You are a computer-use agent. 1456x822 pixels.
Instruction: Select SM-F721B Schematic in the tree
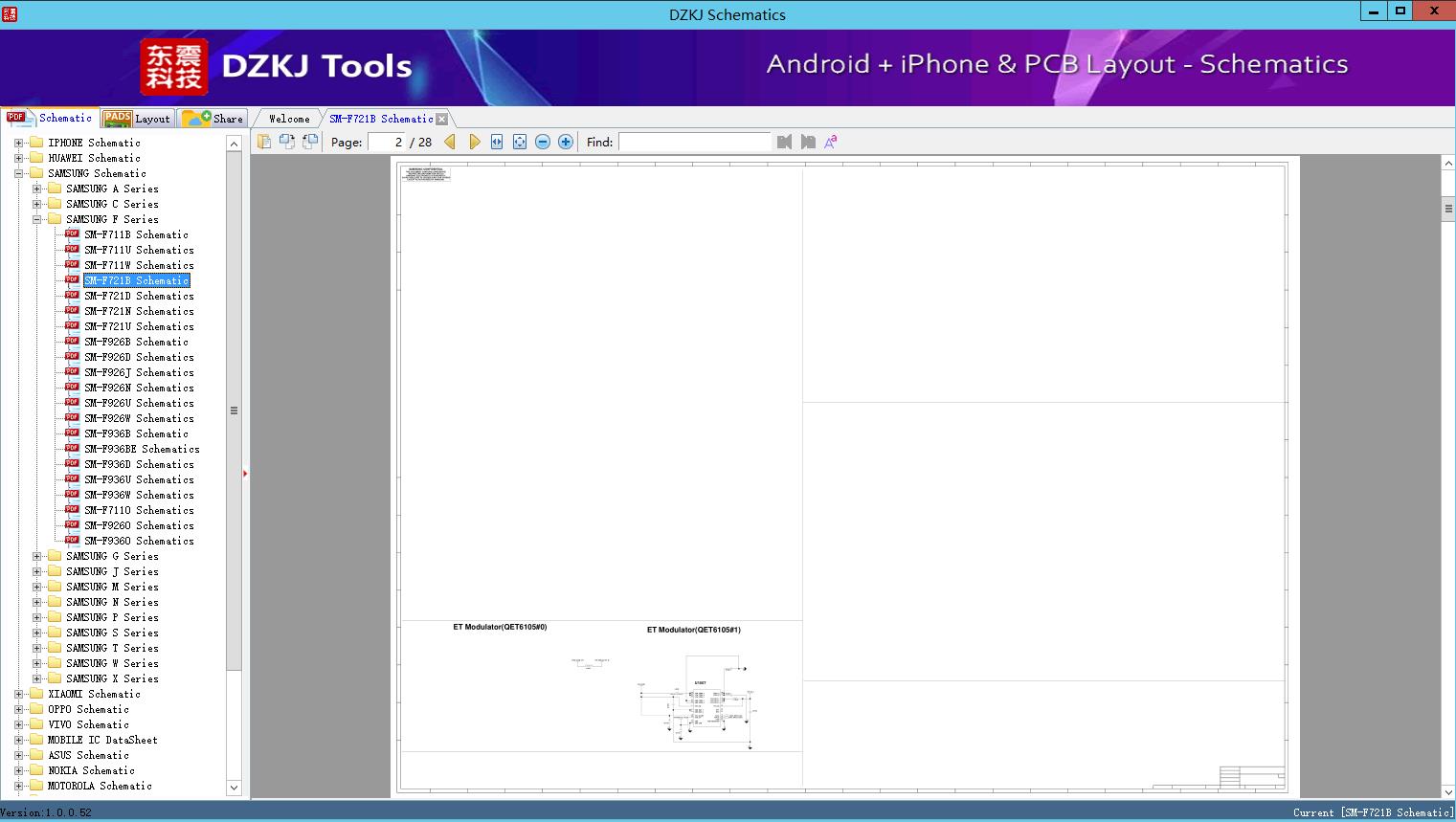(x=137, y=280)
